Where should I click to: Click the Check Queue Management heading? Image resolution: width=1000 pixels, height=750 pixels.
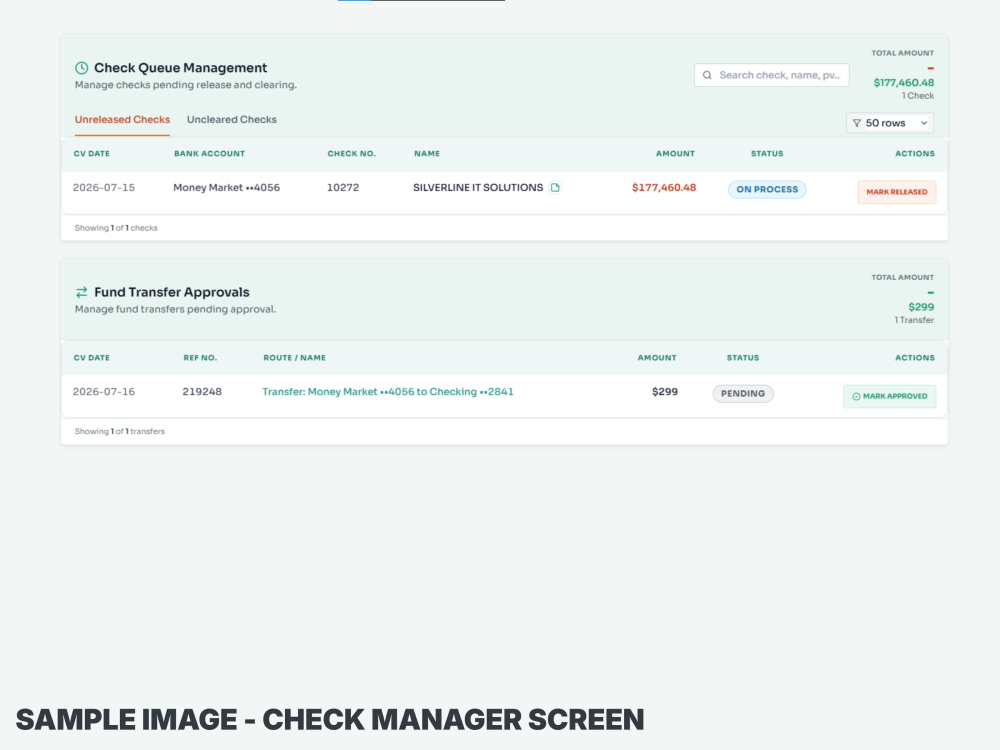(x=180, y=68)
